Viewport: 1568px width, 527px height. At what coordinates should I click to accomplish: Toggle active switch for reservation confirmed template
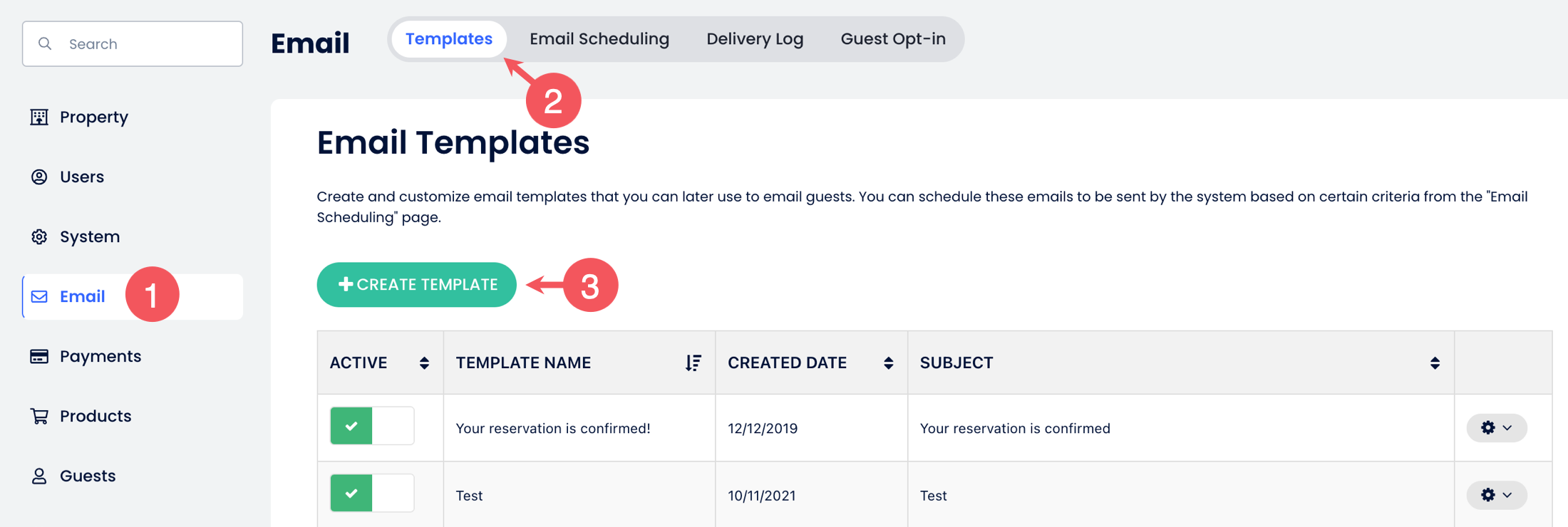[372, 426]
